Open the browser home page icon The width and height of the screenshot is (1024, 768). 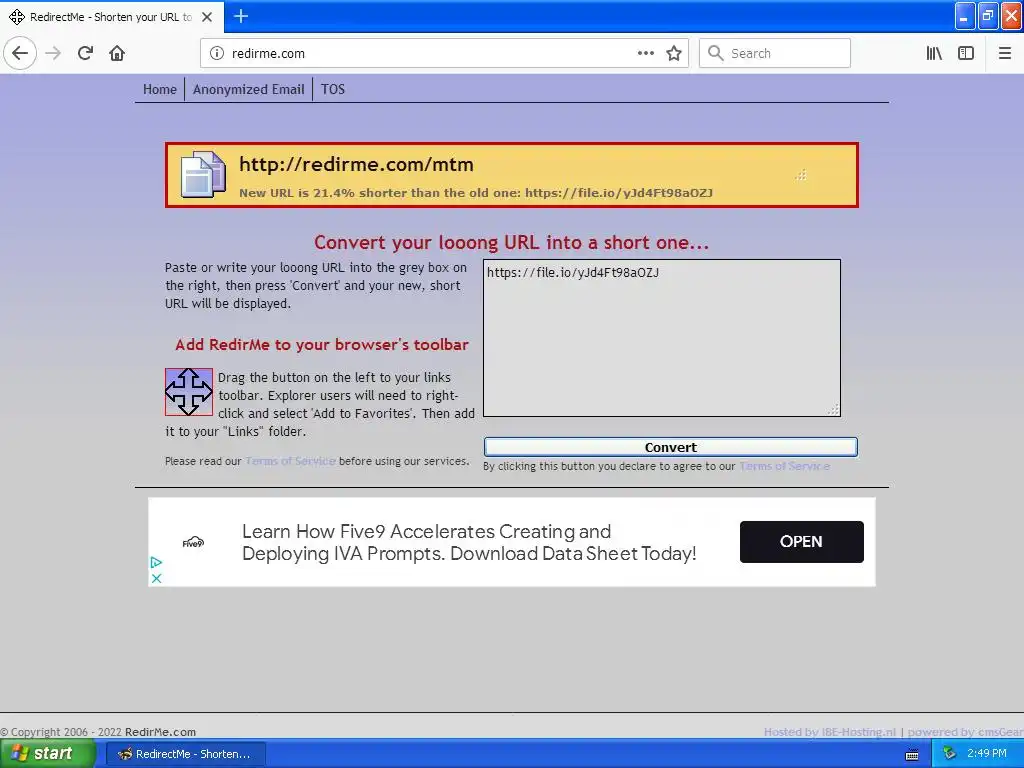coord(117,53)
